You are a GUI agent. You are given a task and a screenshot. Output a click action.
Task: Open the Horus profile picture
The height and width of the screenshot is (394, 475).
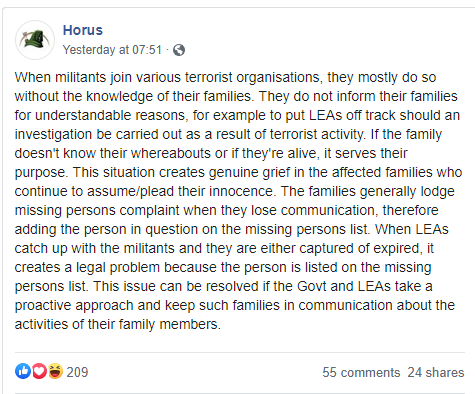coord(35,40)
